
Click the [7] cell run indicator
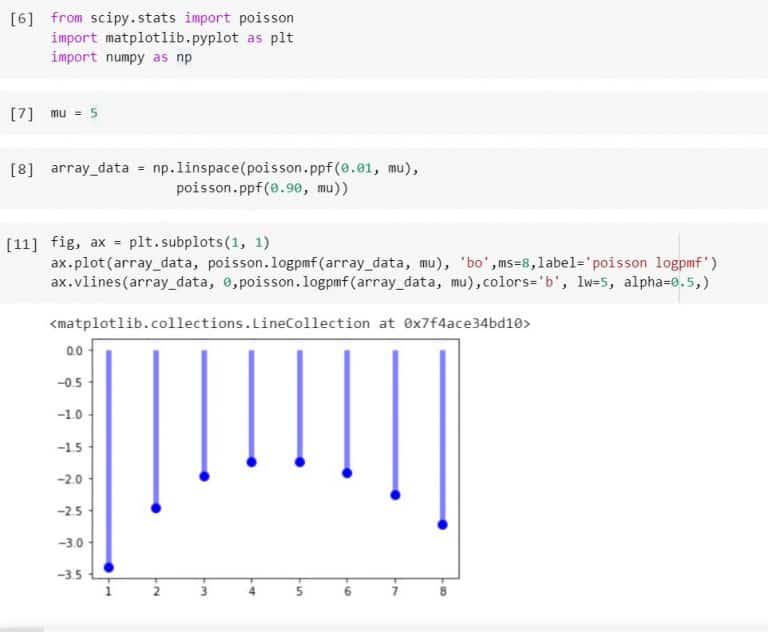(x=22, y=114)
